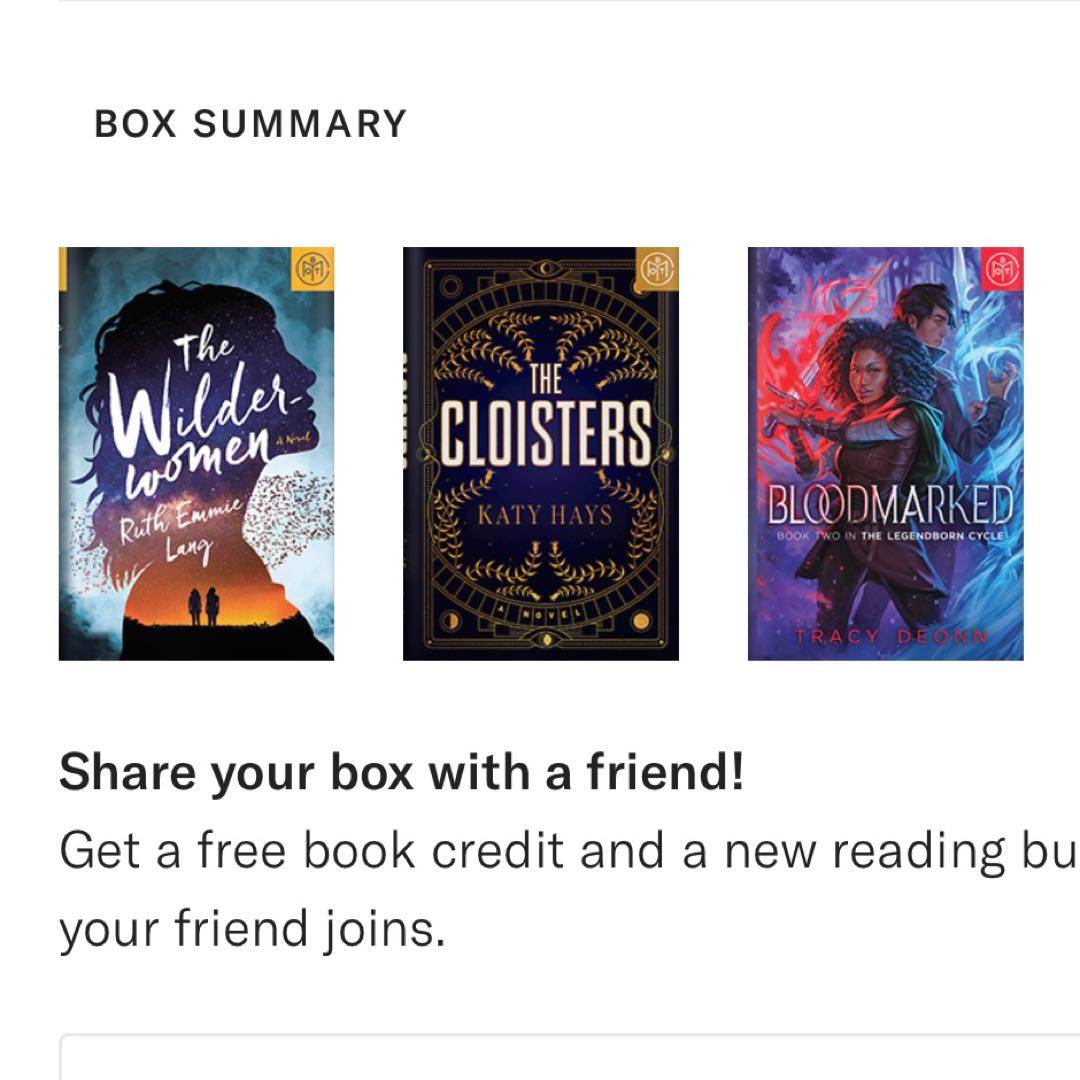
Task: Click the BOX SUMMARY heading
Action: tap(250, 124)
